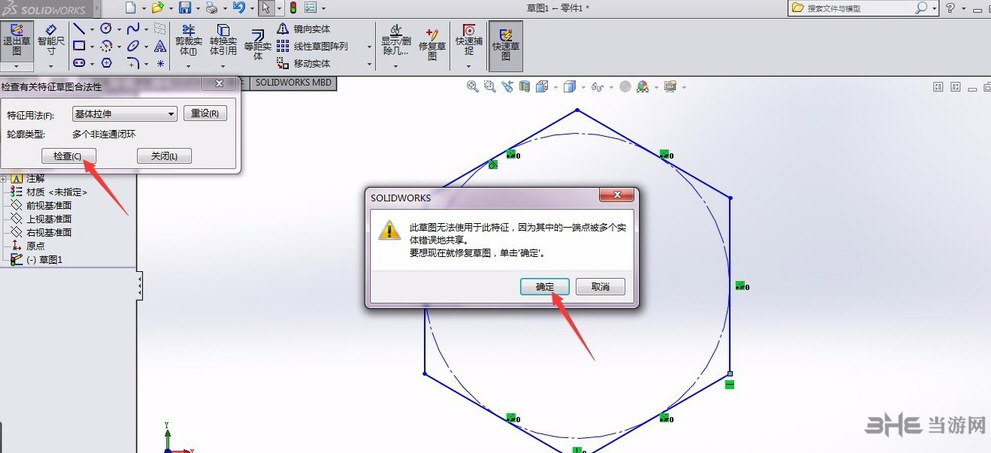Click the New document icon
Image resolution: width=991 pixels, height=453 pixels.
pos(130,8)
